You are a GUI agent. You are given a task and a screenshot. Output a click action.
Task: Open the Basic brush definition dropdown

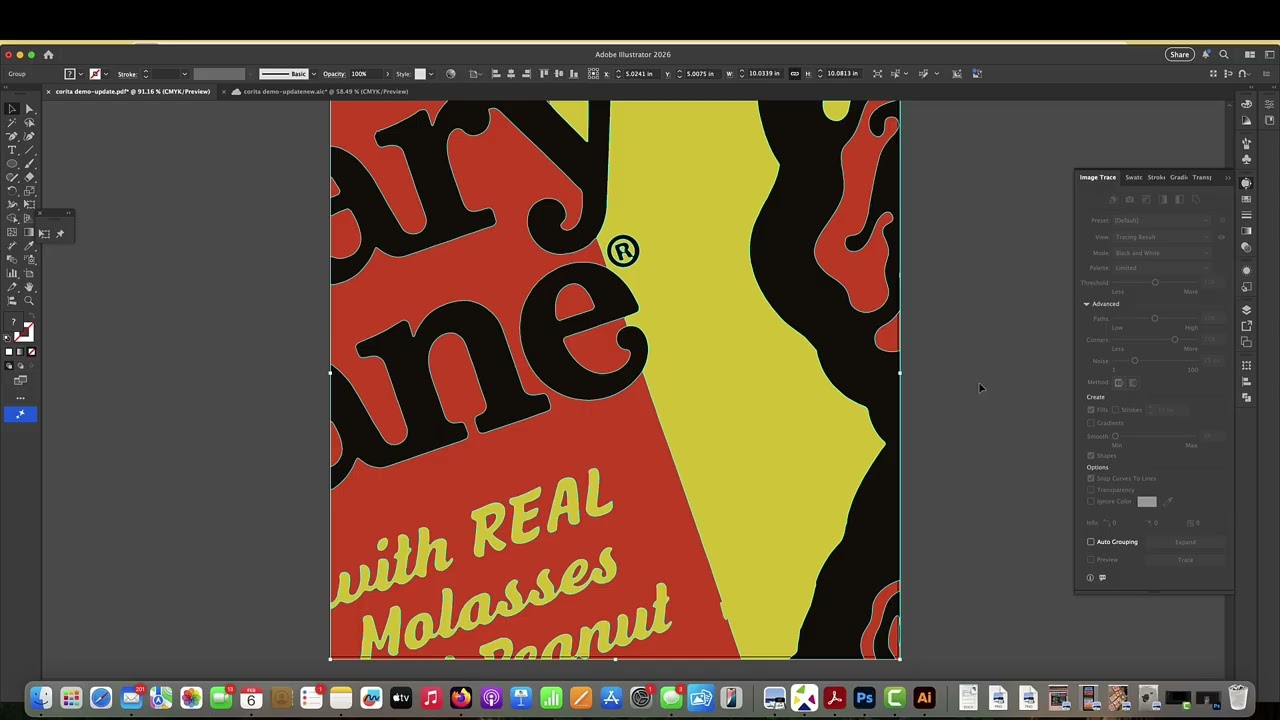tap(314, 74)
